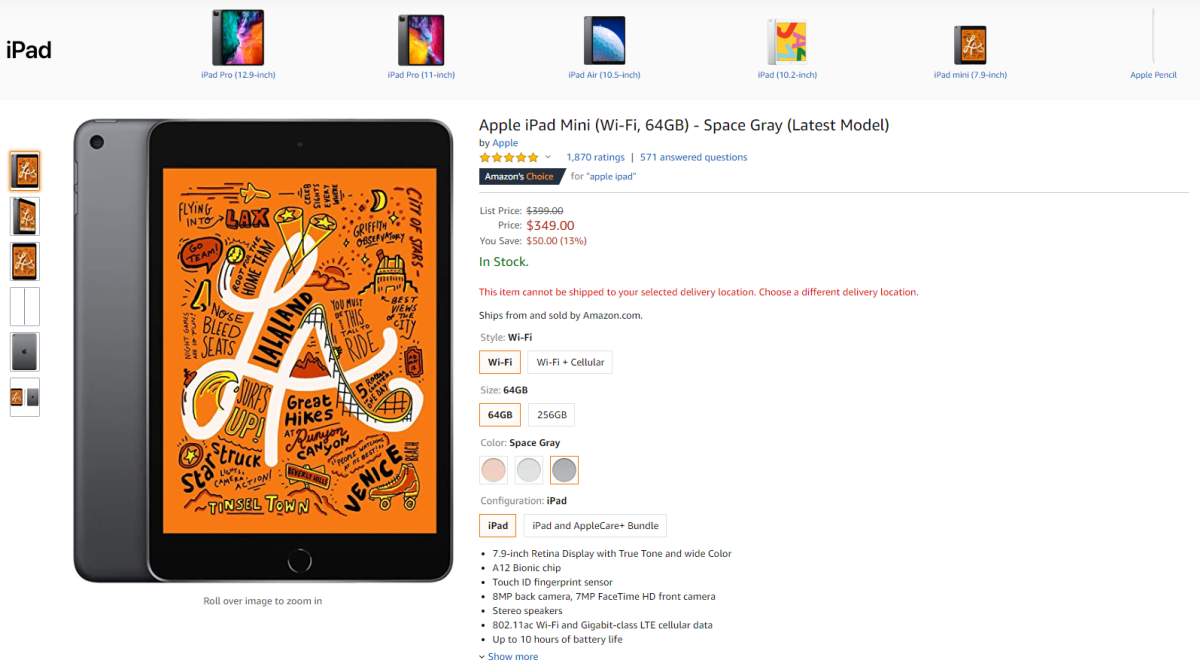Click the five-star rating icons
This screenshot has height=672, width=1200.
coord(509,157)
